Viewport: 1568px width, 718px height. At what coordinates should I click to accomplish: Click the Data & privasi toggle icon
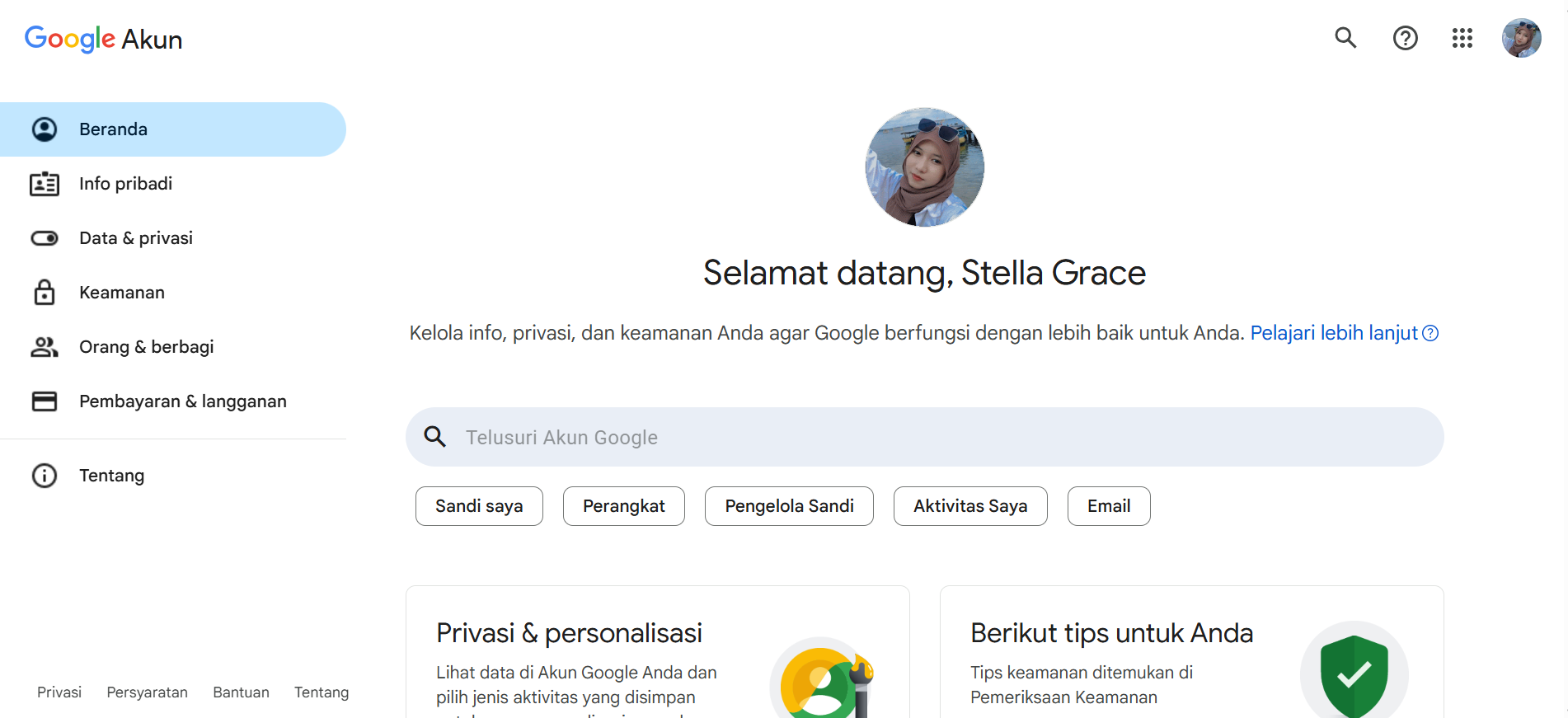pos(45,238)
